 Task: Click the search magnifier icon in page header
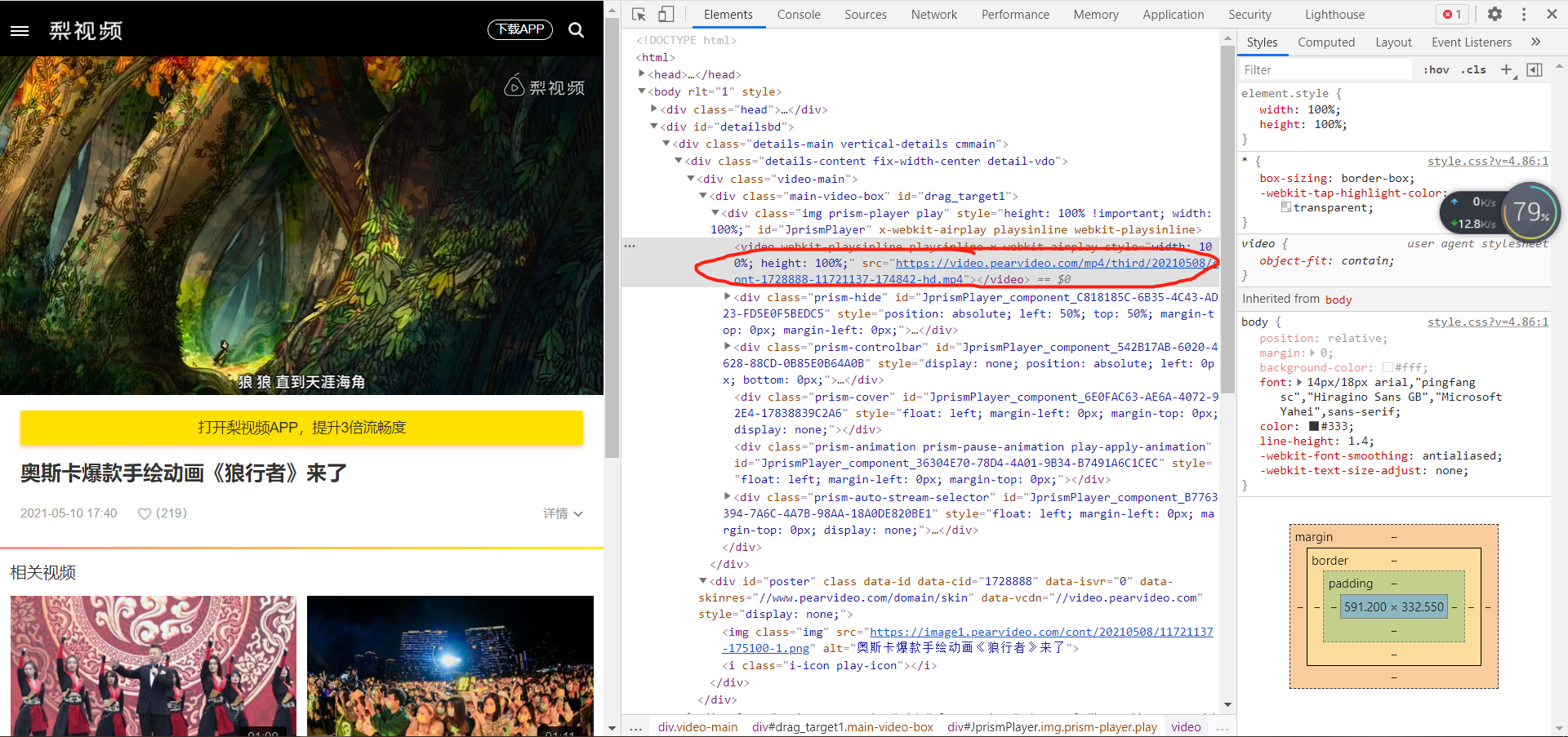pos(576,30)
